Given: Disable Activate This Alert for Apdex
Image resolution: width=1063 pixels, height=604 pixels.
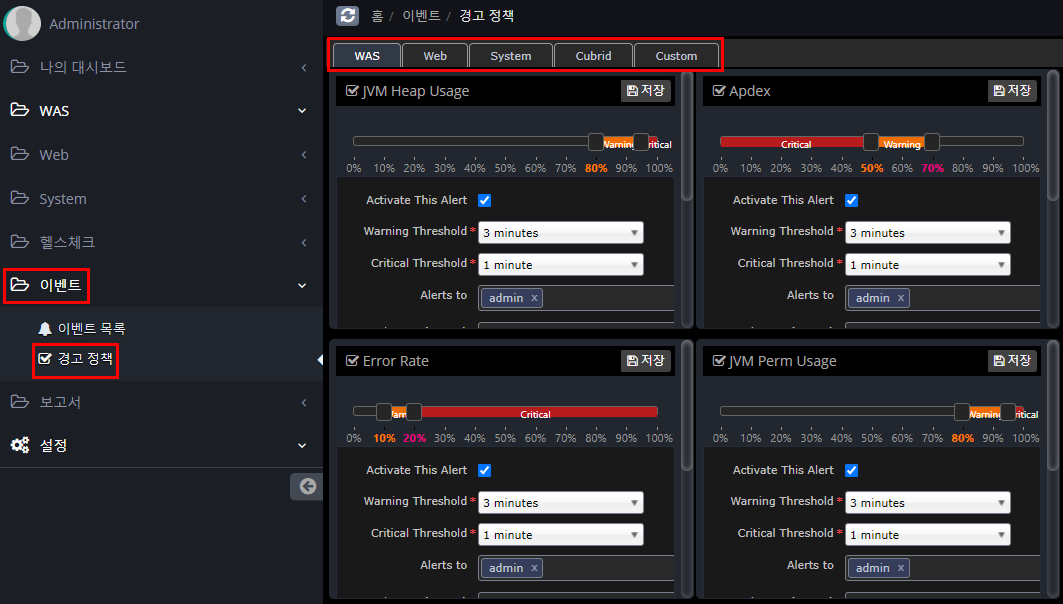Looking at the screenshot, I should [851, 200].
